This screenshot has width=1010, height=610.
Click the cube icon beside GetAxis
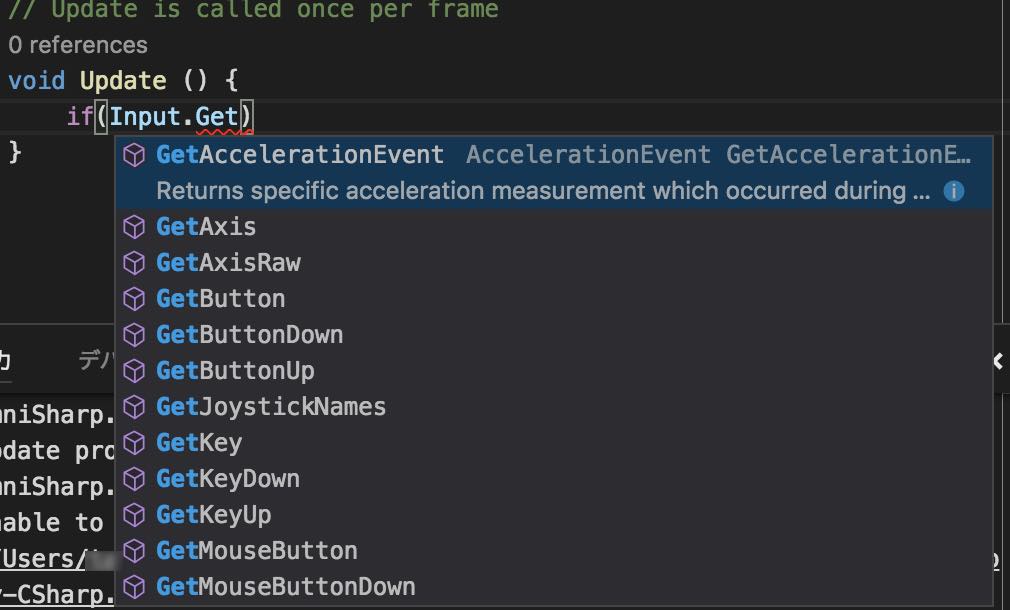134,227
